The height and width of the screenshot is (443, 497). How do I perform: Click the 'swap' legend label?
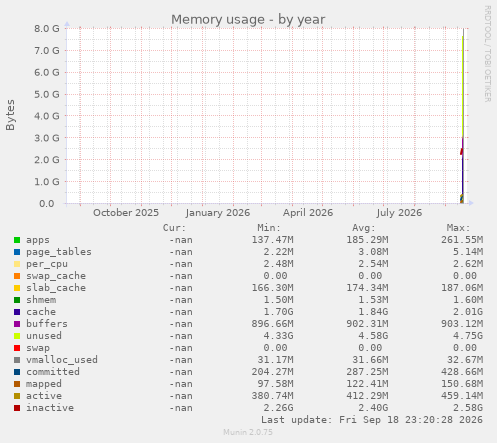[38, 348]
